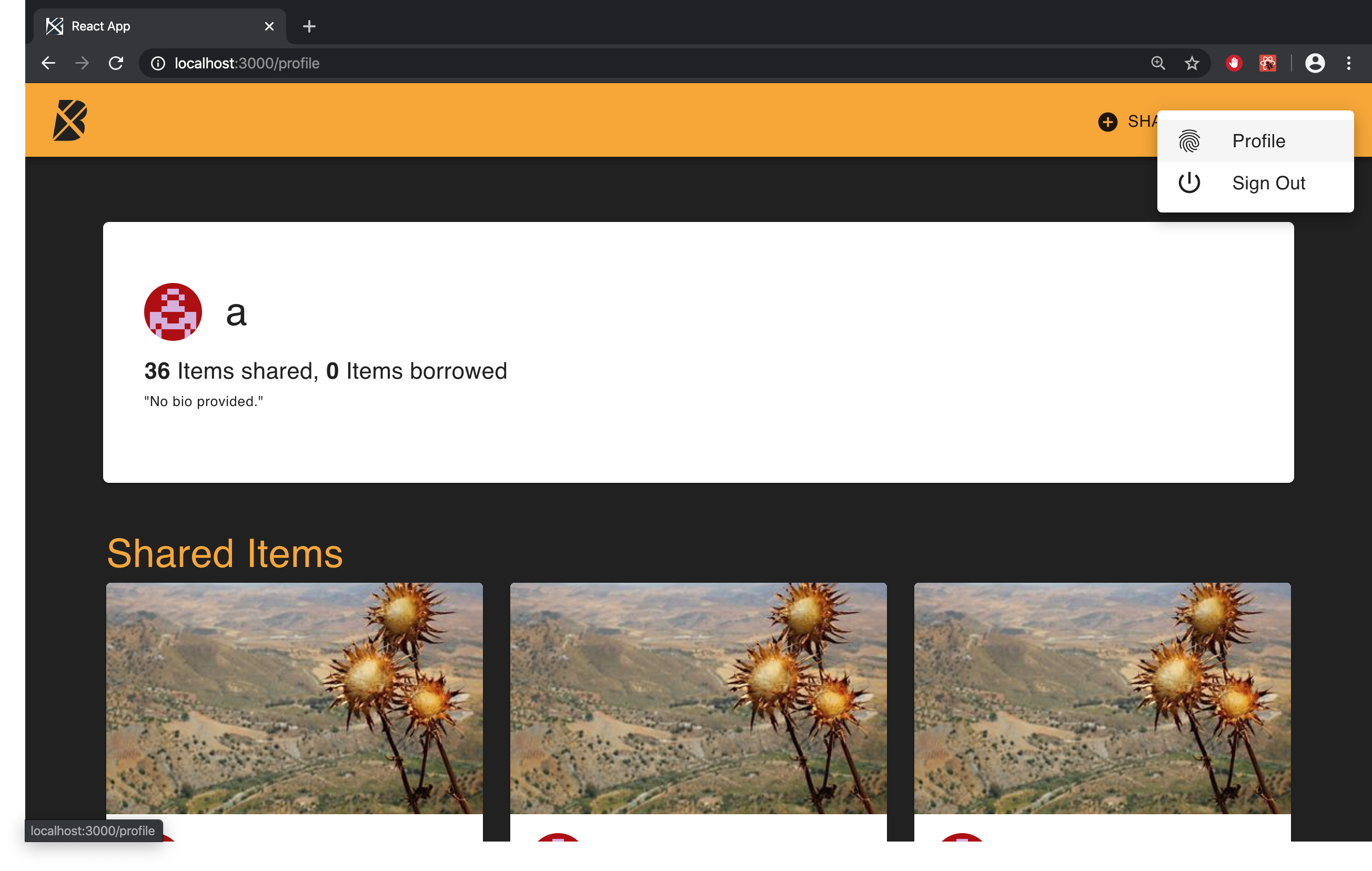Select Sign Out from the account menu
Screen dimensions: 1372x871
point(1269,183)
